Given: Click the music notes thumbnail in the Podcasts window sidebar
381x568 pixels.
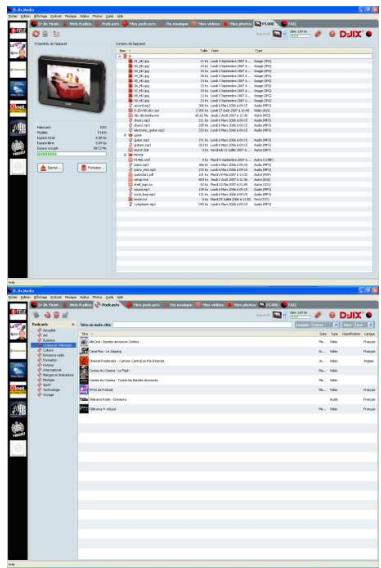Looking at the screenshot, I should 18,409.
